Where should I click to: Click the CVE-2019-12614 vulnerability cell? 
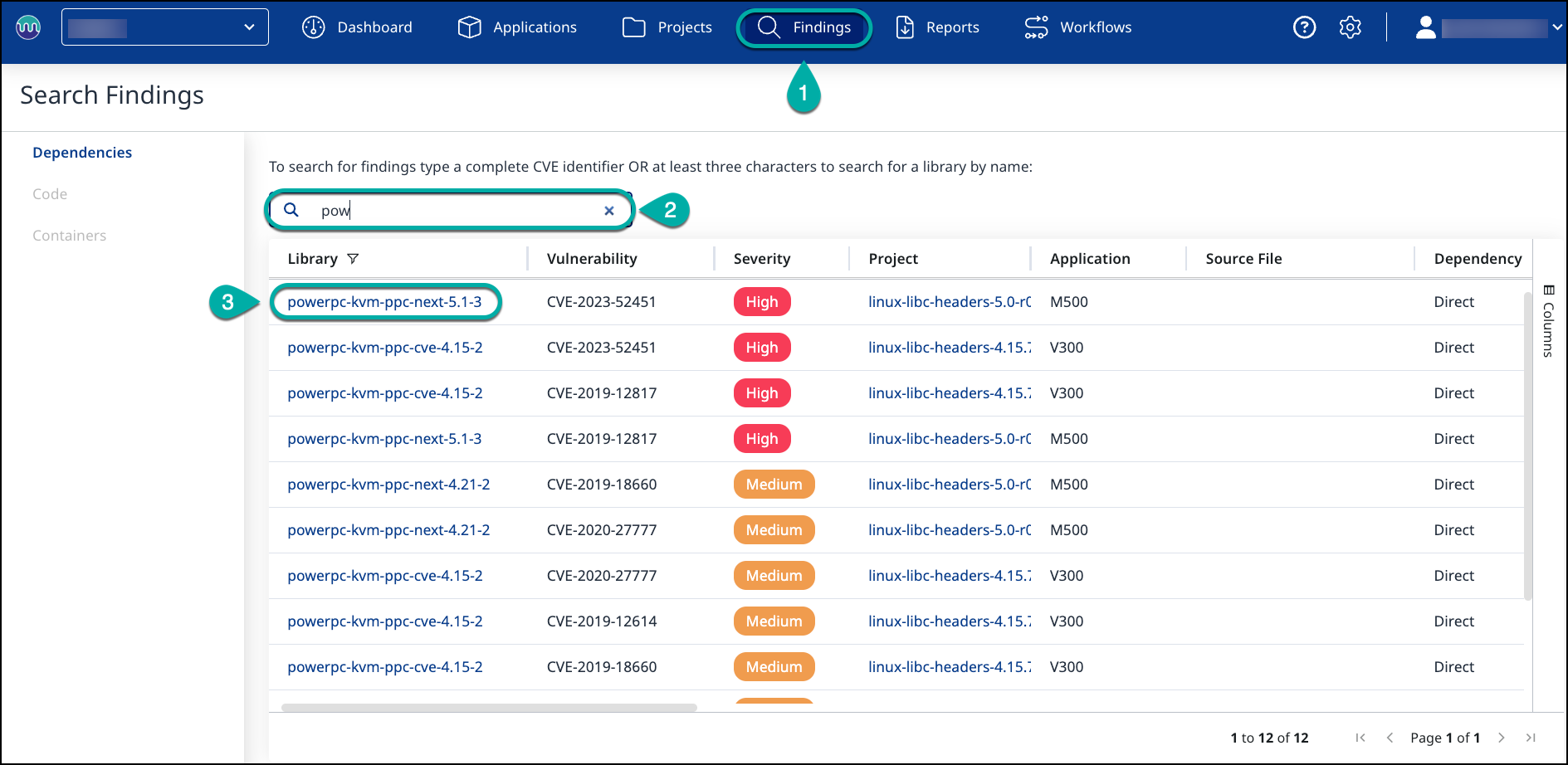tap(602, 621)
